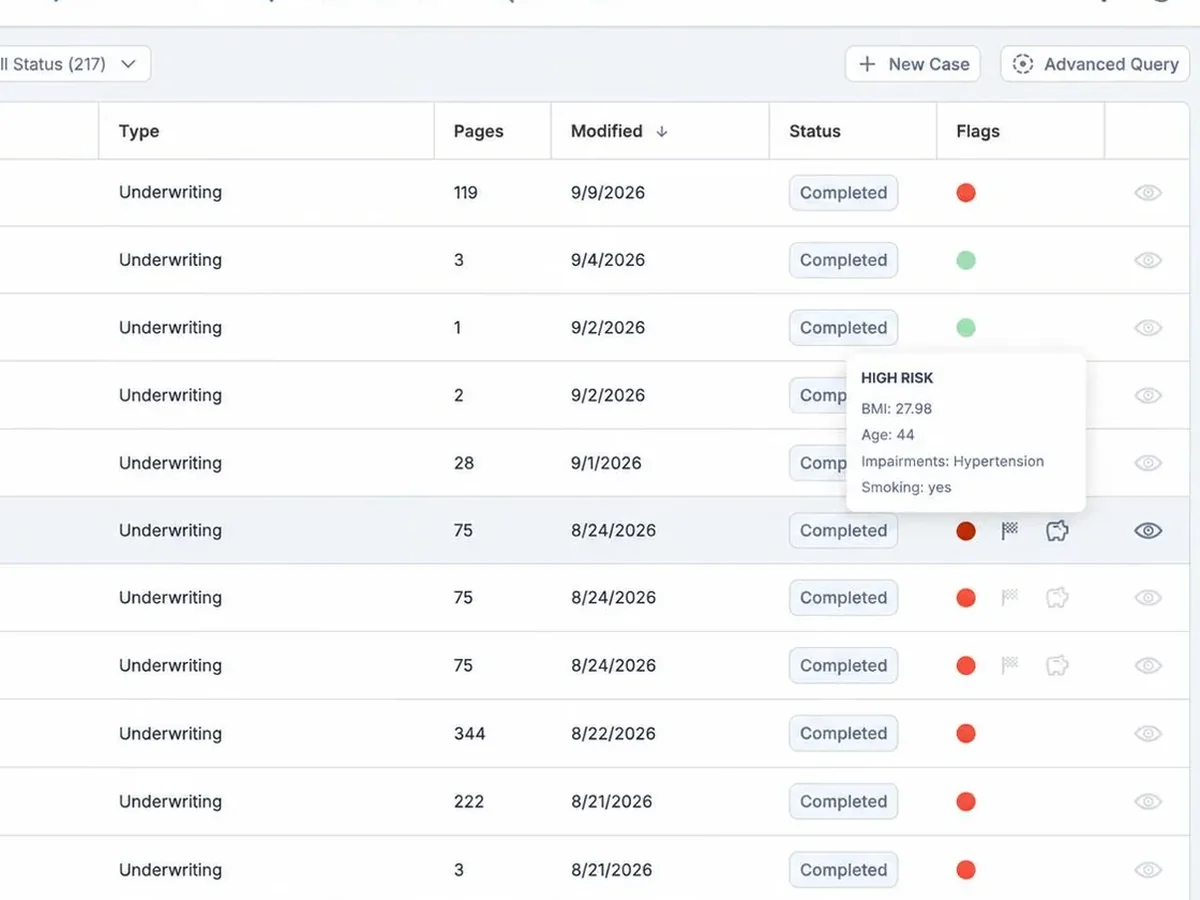Viewport: 1200px width, 900px height.
Task: Click the HIGH RISK tooltip heading
Action: point(897,378)
